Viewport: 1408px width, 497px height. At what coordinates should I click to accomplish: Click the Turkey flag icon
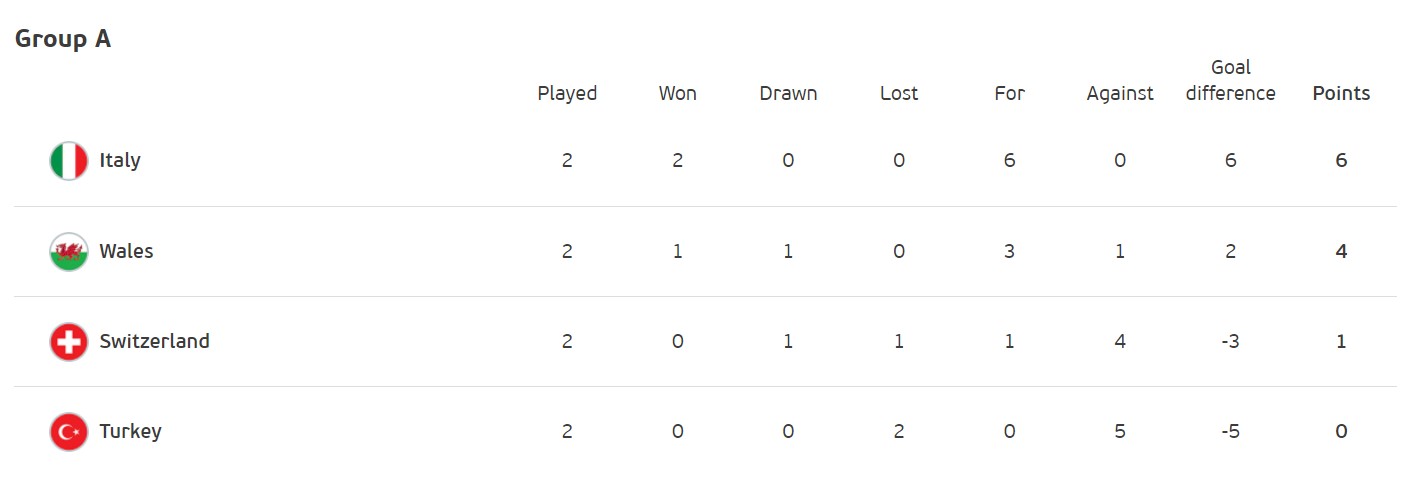[69, 432]
